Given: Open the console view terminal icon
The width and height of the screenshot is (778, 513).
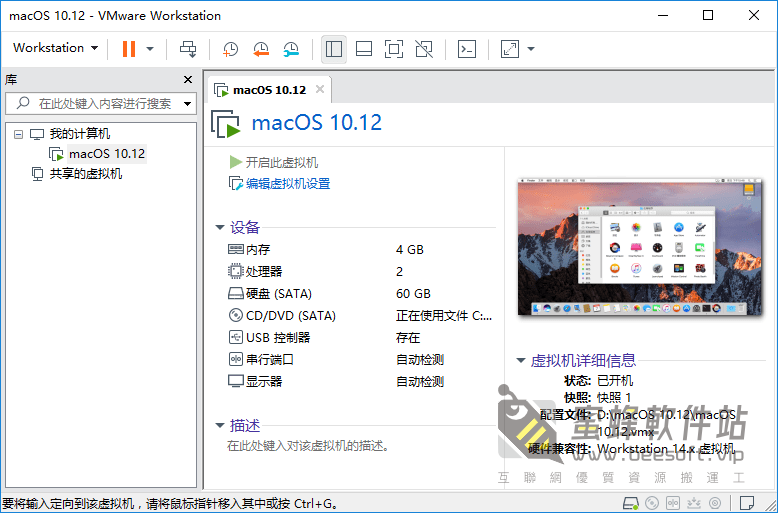Looking at the screenshot, I should [467, 49].
